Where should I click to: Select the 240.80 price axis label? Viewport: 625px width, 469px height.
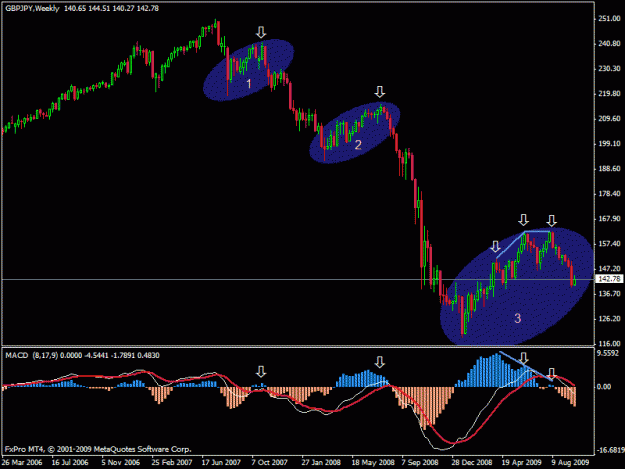click(x=609, y=44)
